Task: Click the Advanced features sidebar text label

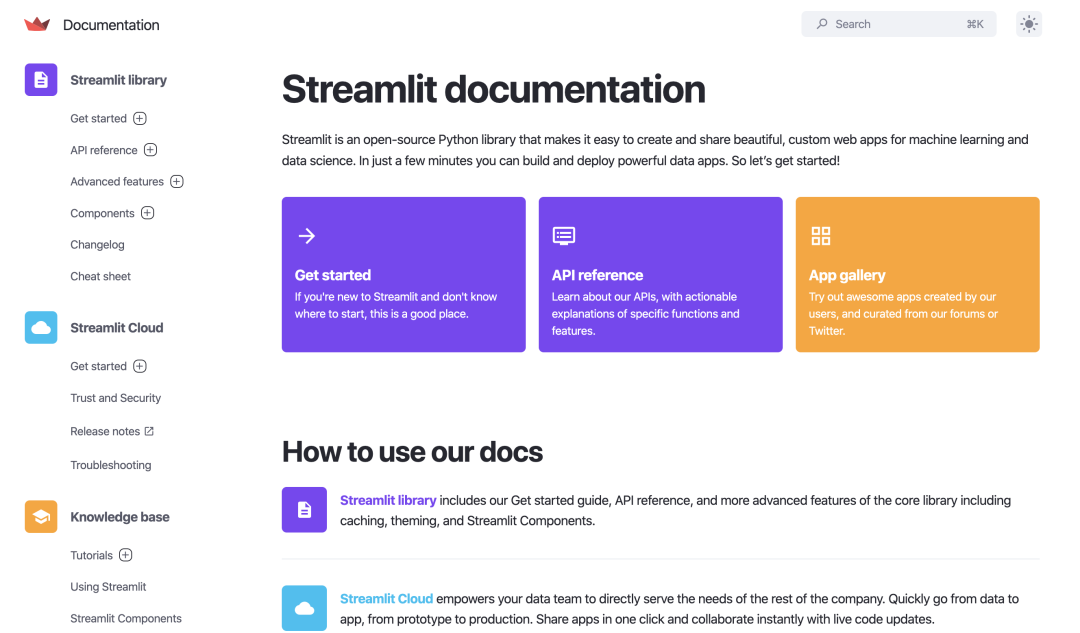Action: pyautogui.click(x=117, y=182)
